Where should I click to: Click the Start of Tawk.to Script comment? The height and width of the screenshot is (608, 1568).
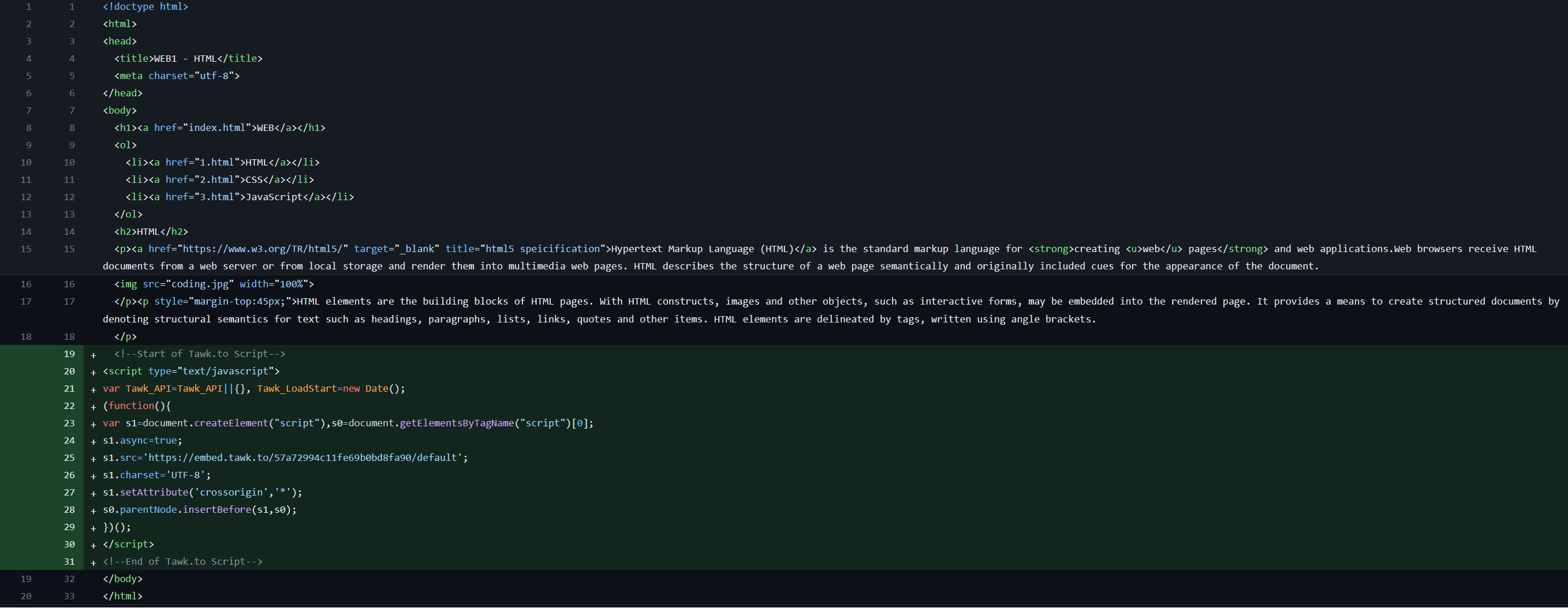tap(200, 354)
